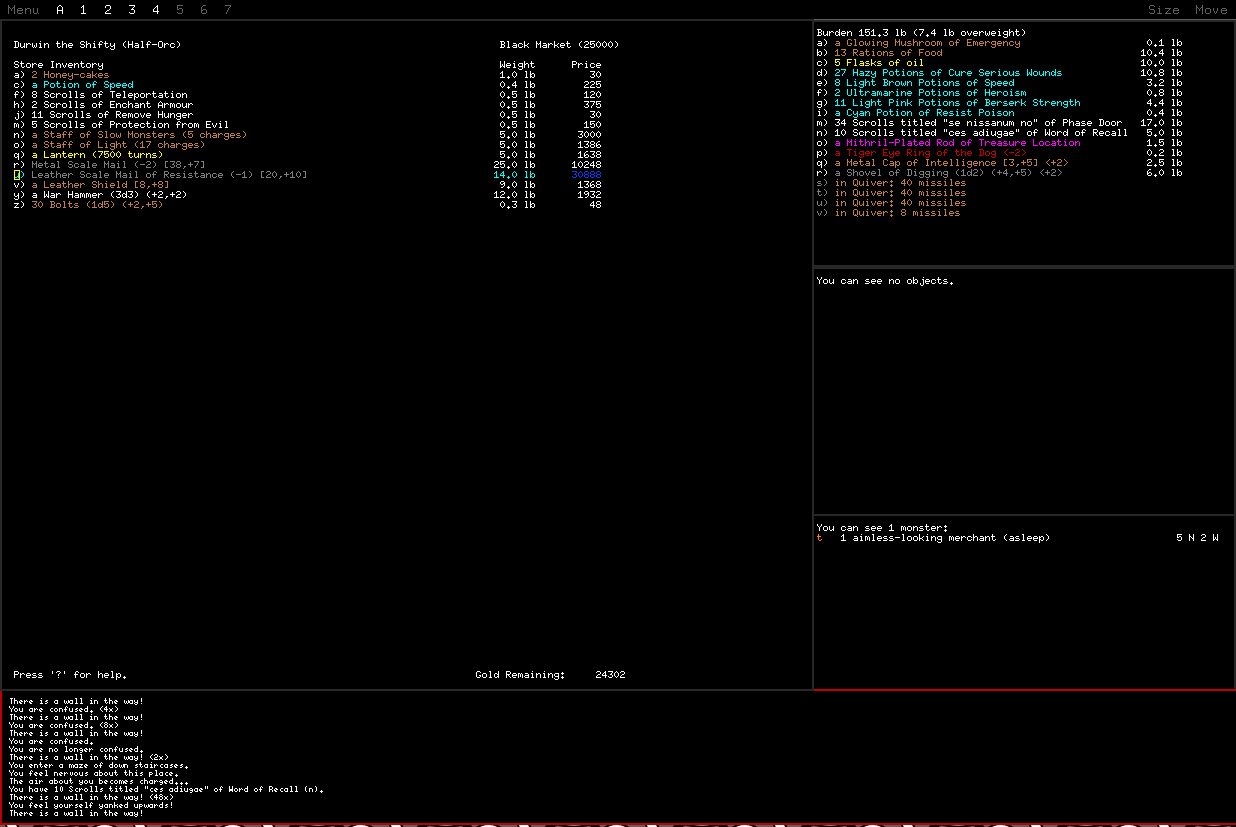Click the Move option in top bar
The image size is (1236, 827).
(1211, 10)
